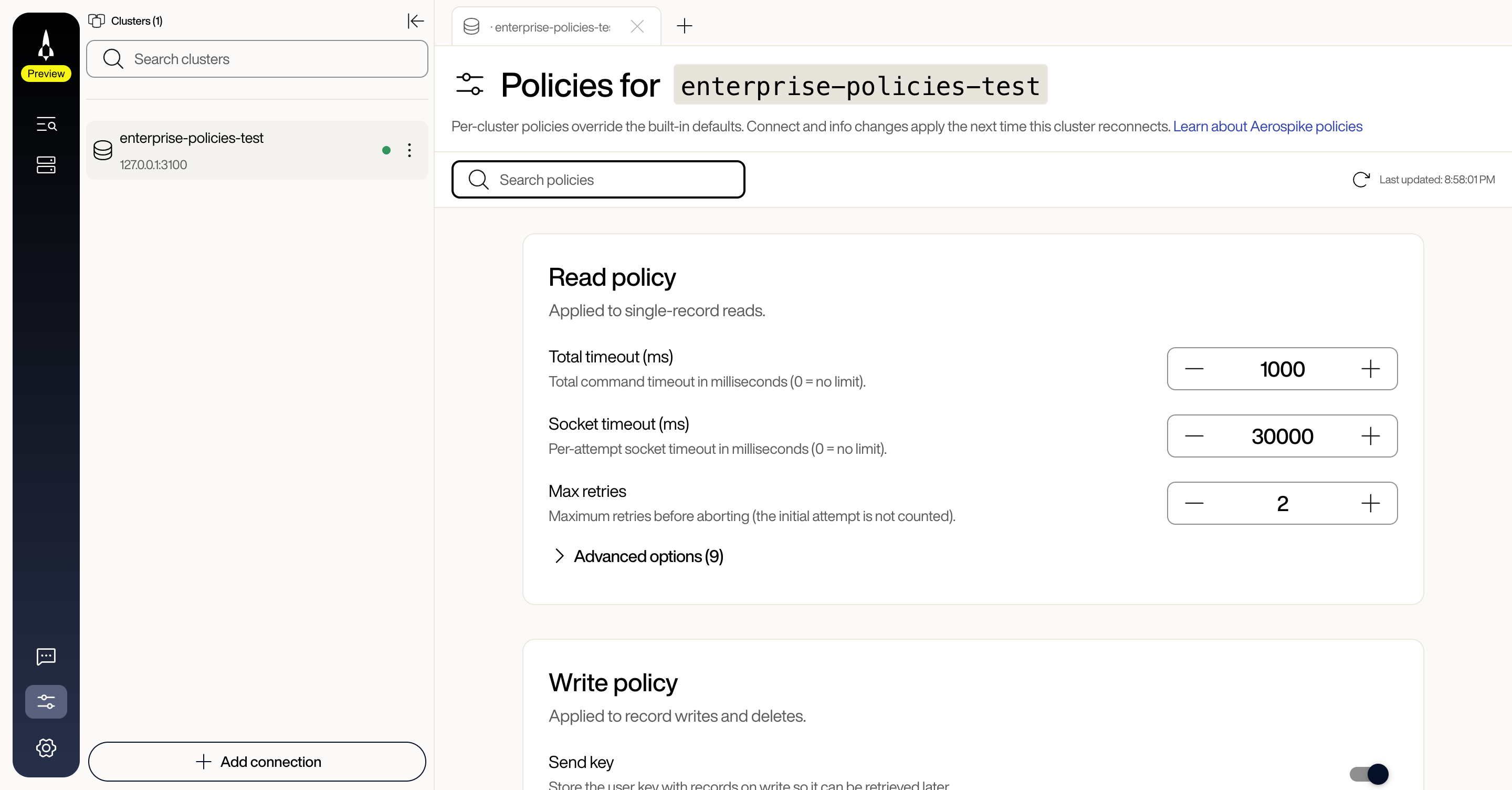
Task: Click the rocket logo at top of sidebar
Action: [x=46, y=45]
